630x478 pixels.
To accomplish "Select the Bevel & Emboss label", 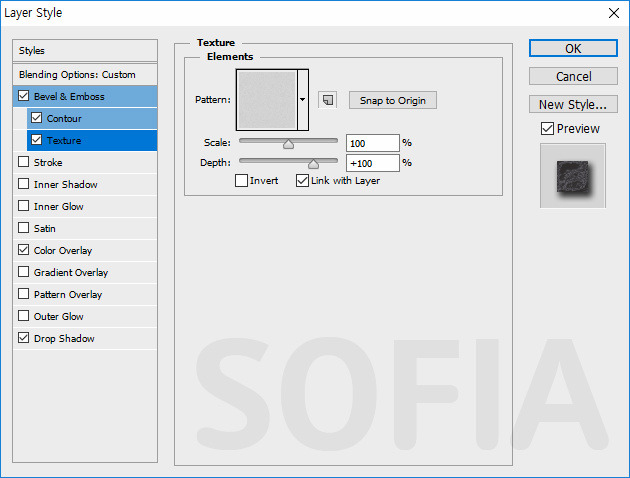I will pos(69,96).
